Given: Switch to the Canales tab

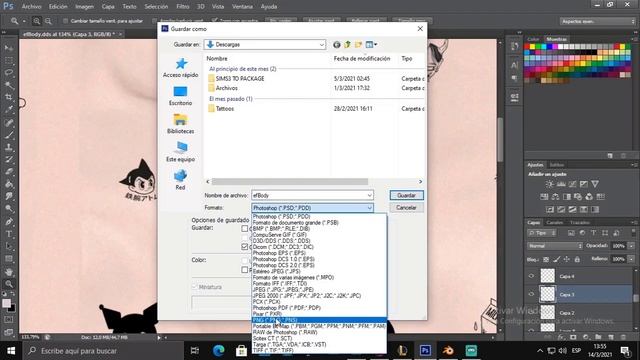Looking at the screenshot, I should pyautogui.click(x=555, y=222).
